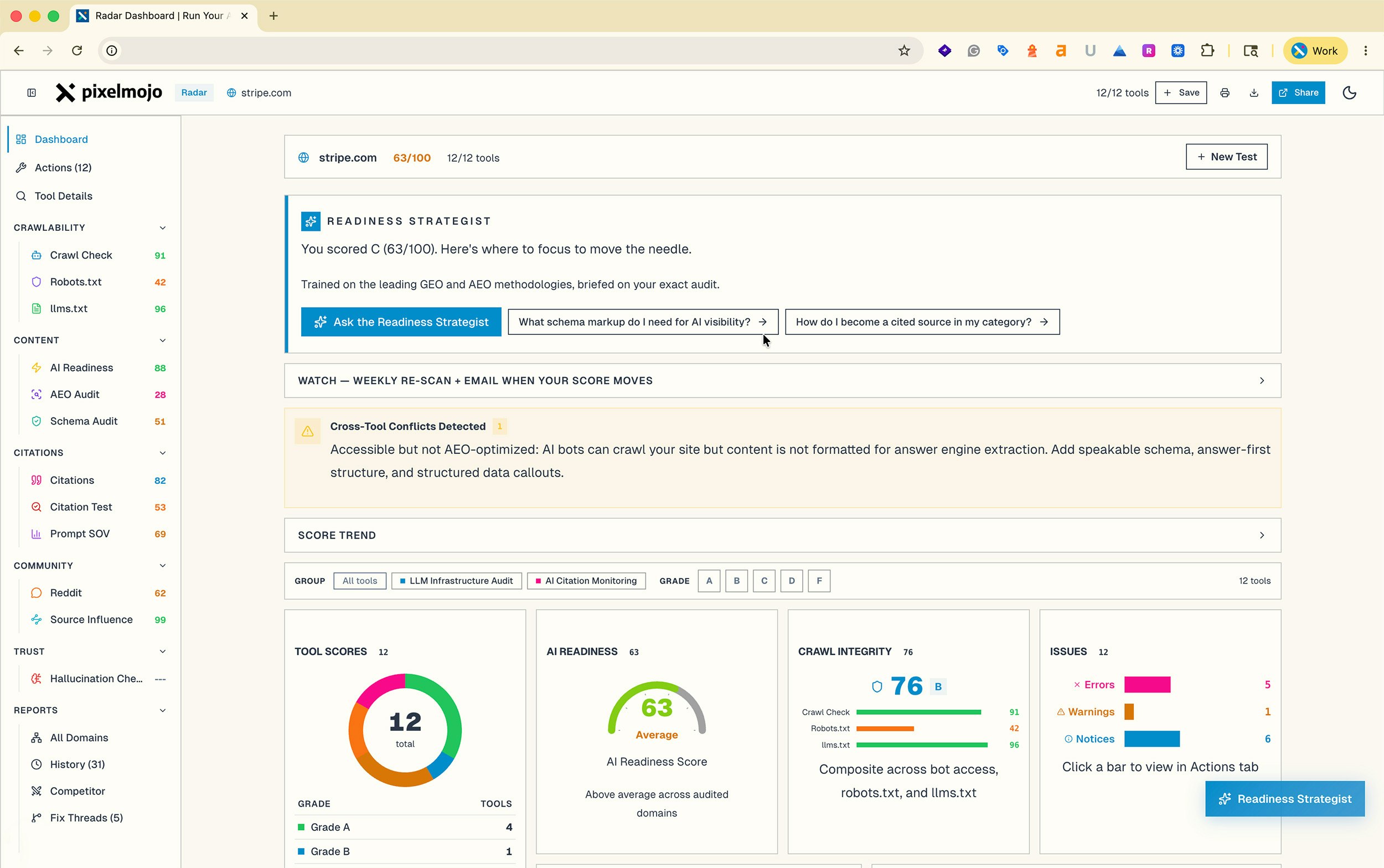This screenshot has height=868, width=1384.
Task: Open Tool Details in the sidebar
Action: tap(90, 197)
